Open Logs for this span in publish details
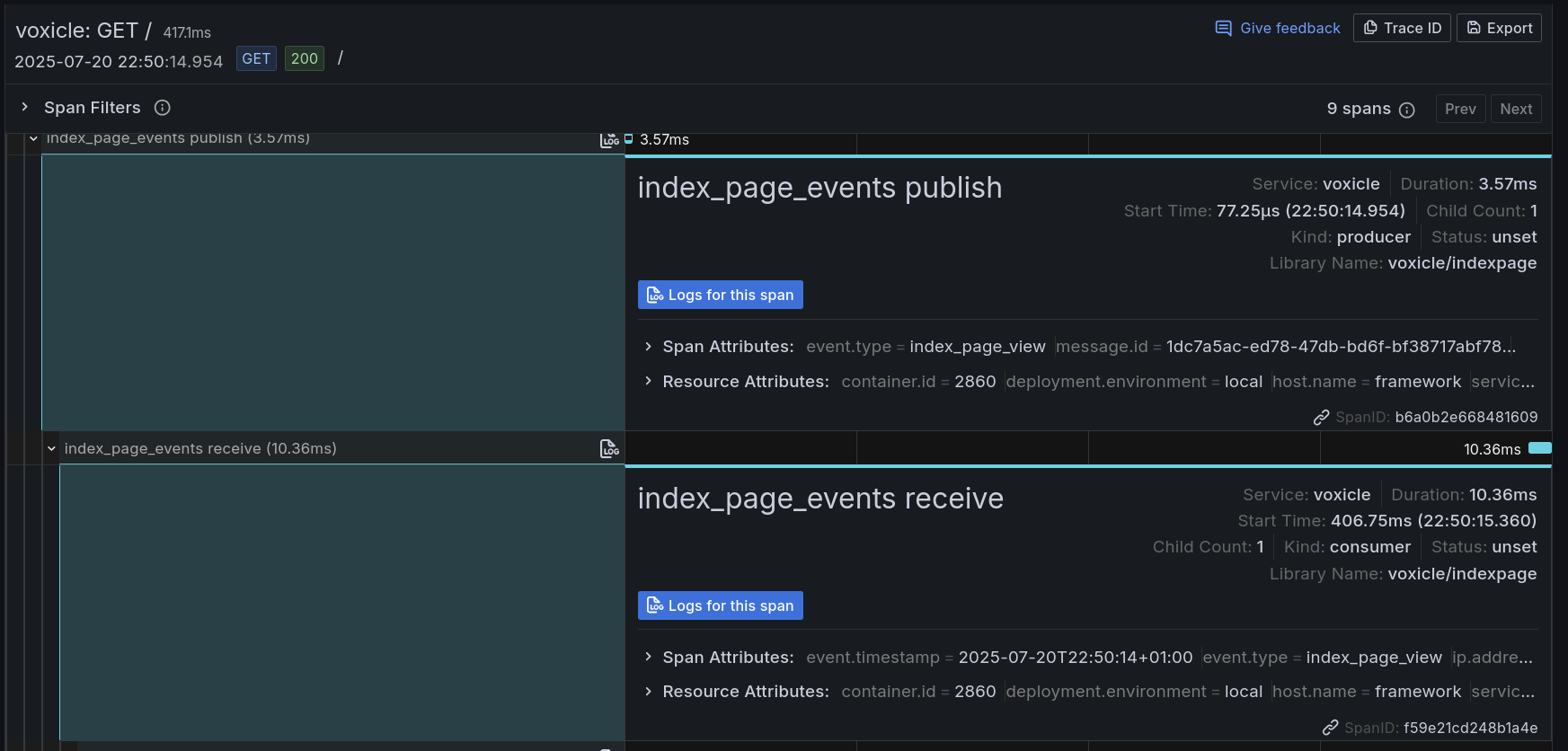 point(720,295)
